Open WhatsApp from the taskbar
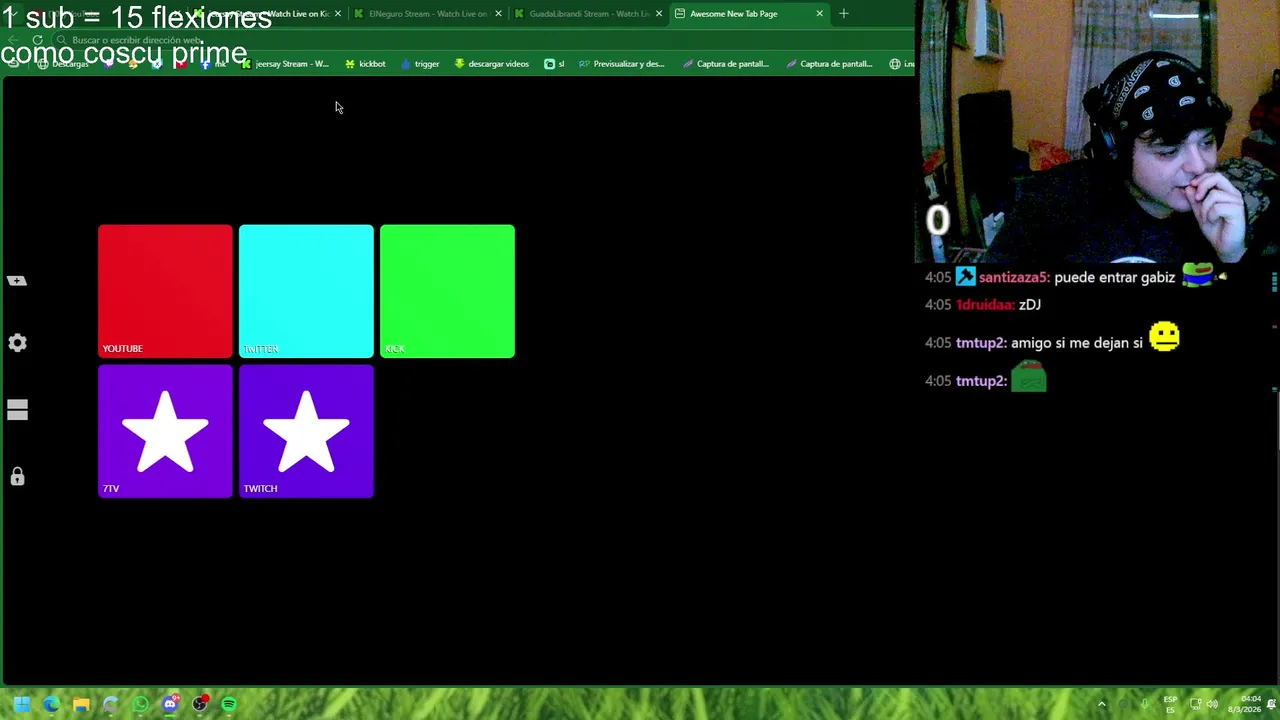This screenshot has height=720, width=1280. (140, 704)
